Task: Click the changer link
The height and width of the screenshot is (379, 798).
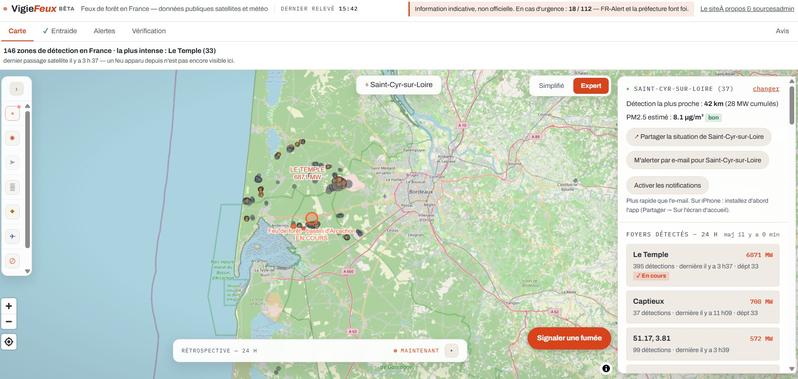Action: 766,89
